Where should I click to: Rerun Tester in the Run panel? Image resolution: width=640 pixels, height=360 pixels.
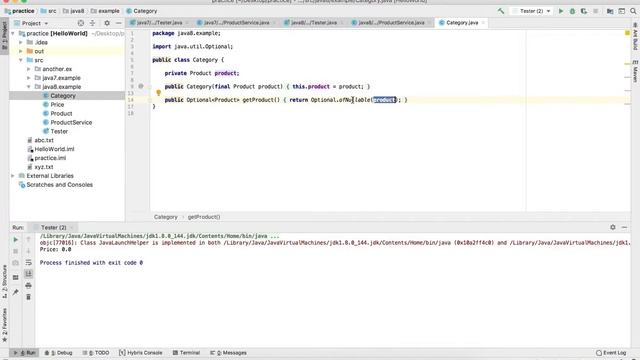(x=16, y=240)
